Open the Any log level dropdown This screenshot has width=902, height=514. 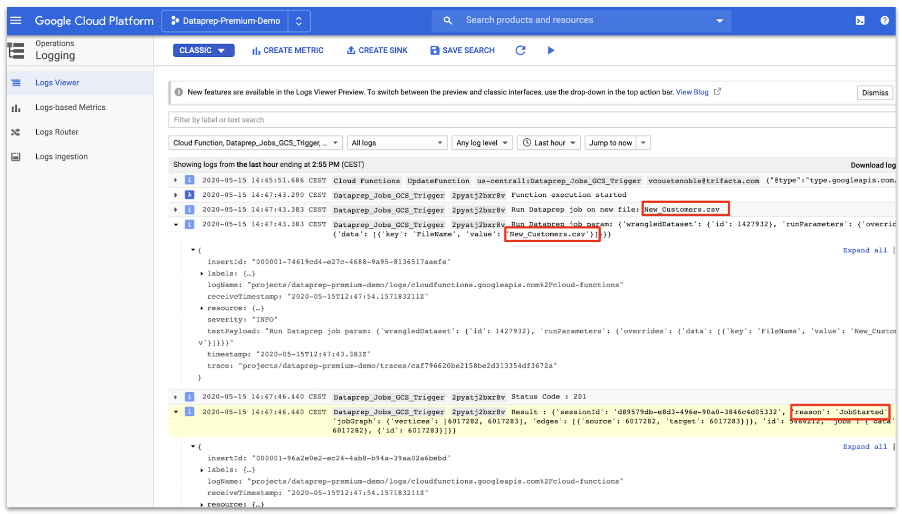tap(482, 143)
